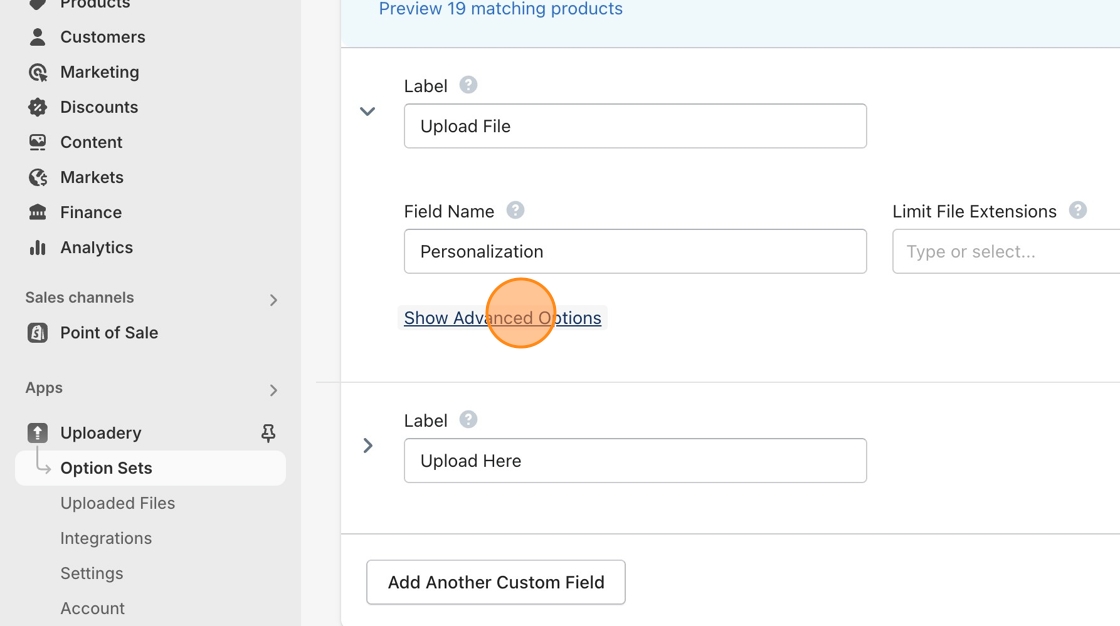Click the Customers person icon
This screenshot has width=1120, height=626.
coord(38,37)
